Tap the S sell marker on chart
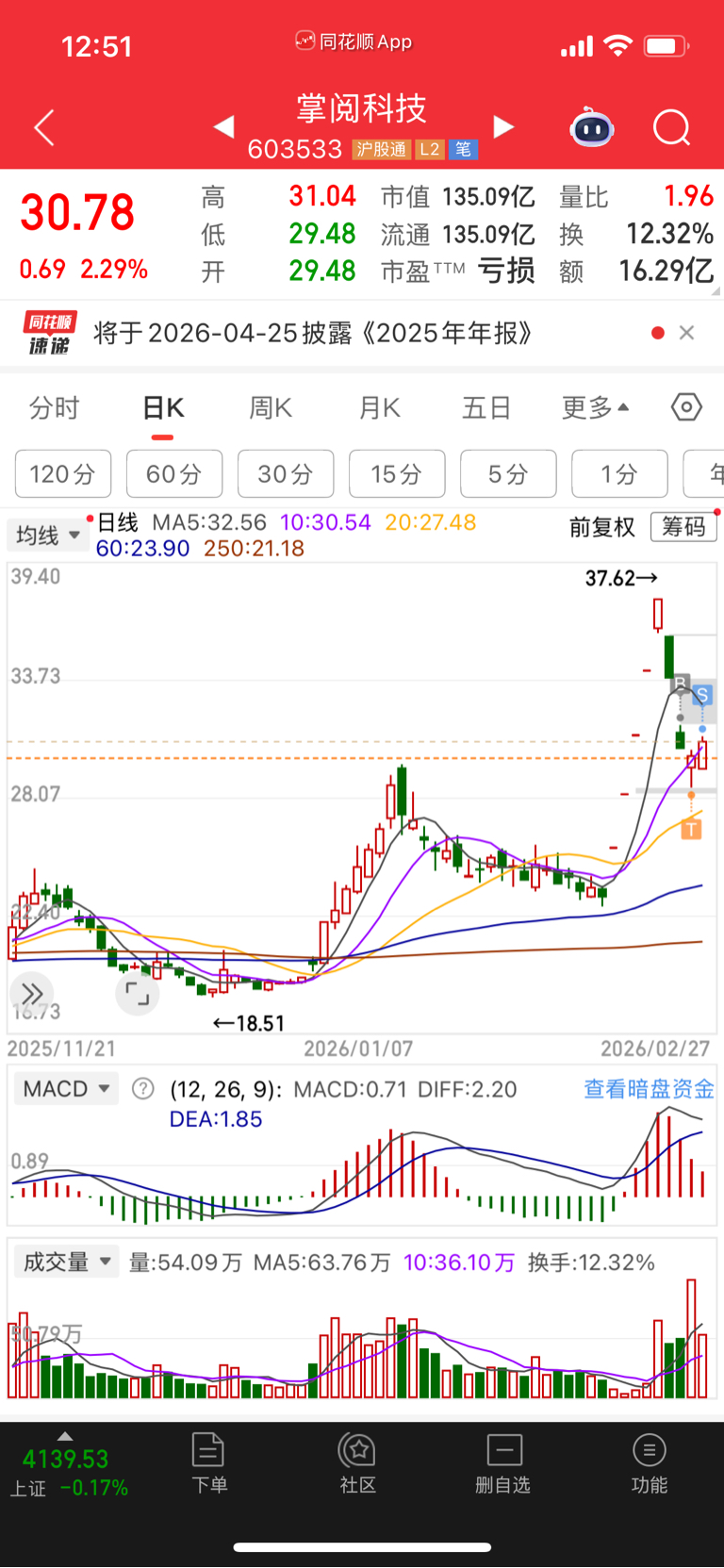This screenshot has height=1568, width=724. point(702,696)
